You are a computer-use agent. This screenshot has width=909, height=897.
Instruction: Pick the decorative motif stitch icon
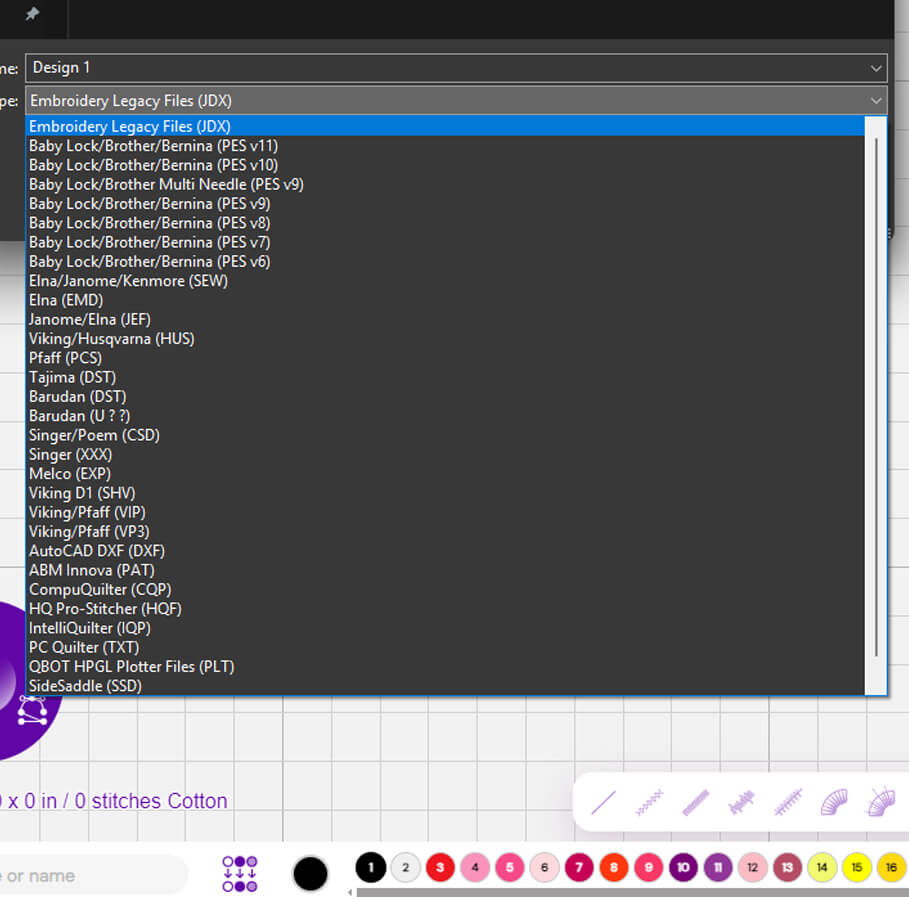point(741,801)
